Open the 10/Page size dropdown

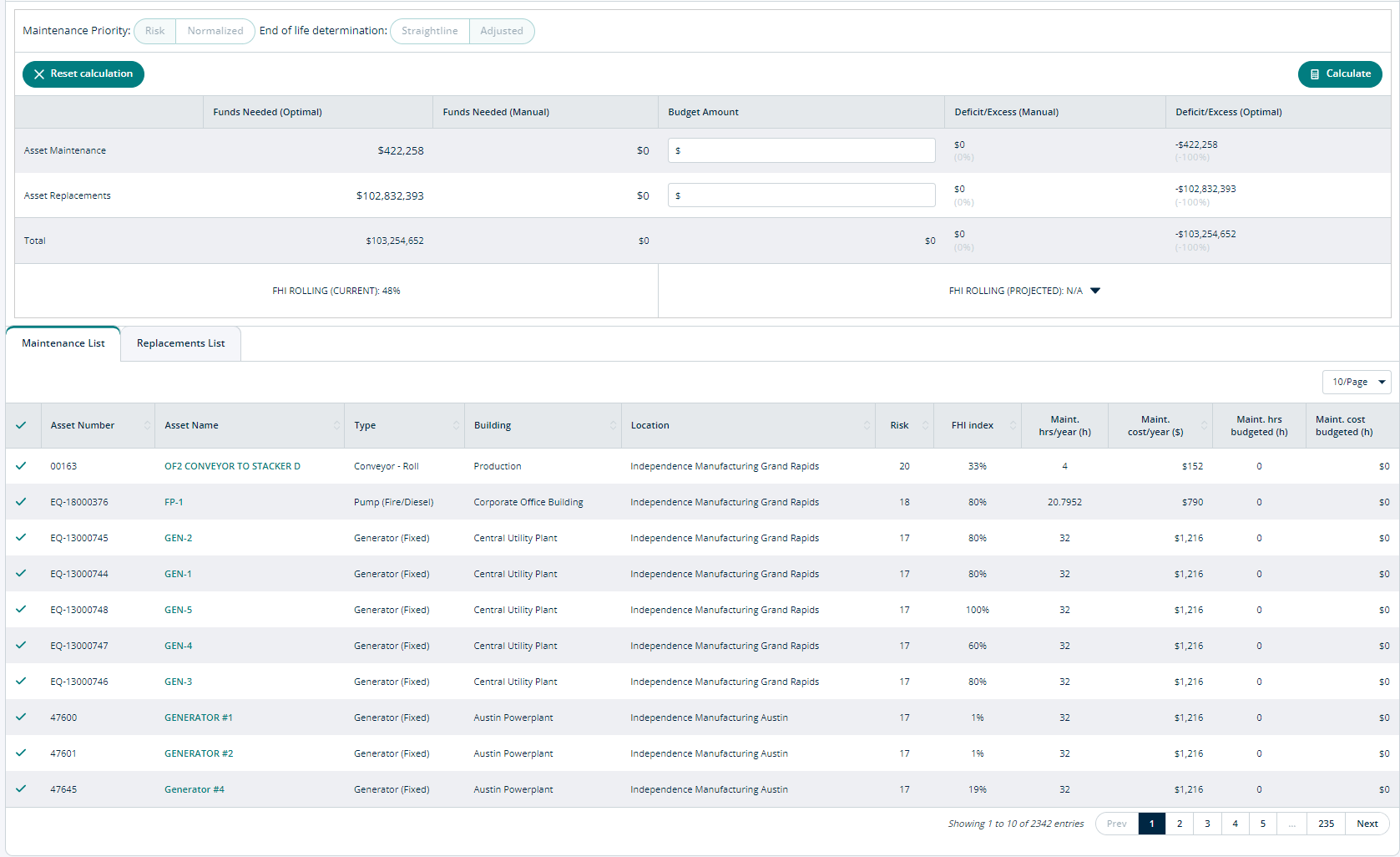click(1357, 382)
